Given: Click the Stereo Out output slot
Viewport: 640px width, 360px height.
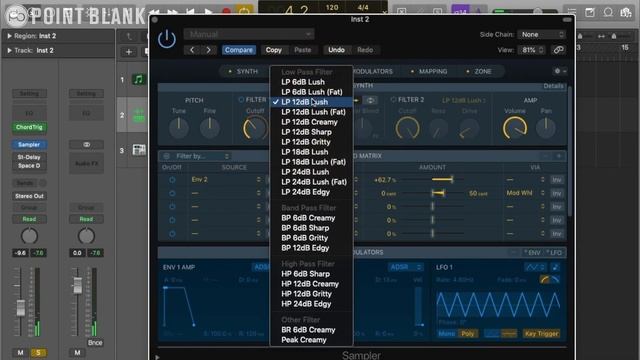Looking at the screenshot, I should 29,196.
